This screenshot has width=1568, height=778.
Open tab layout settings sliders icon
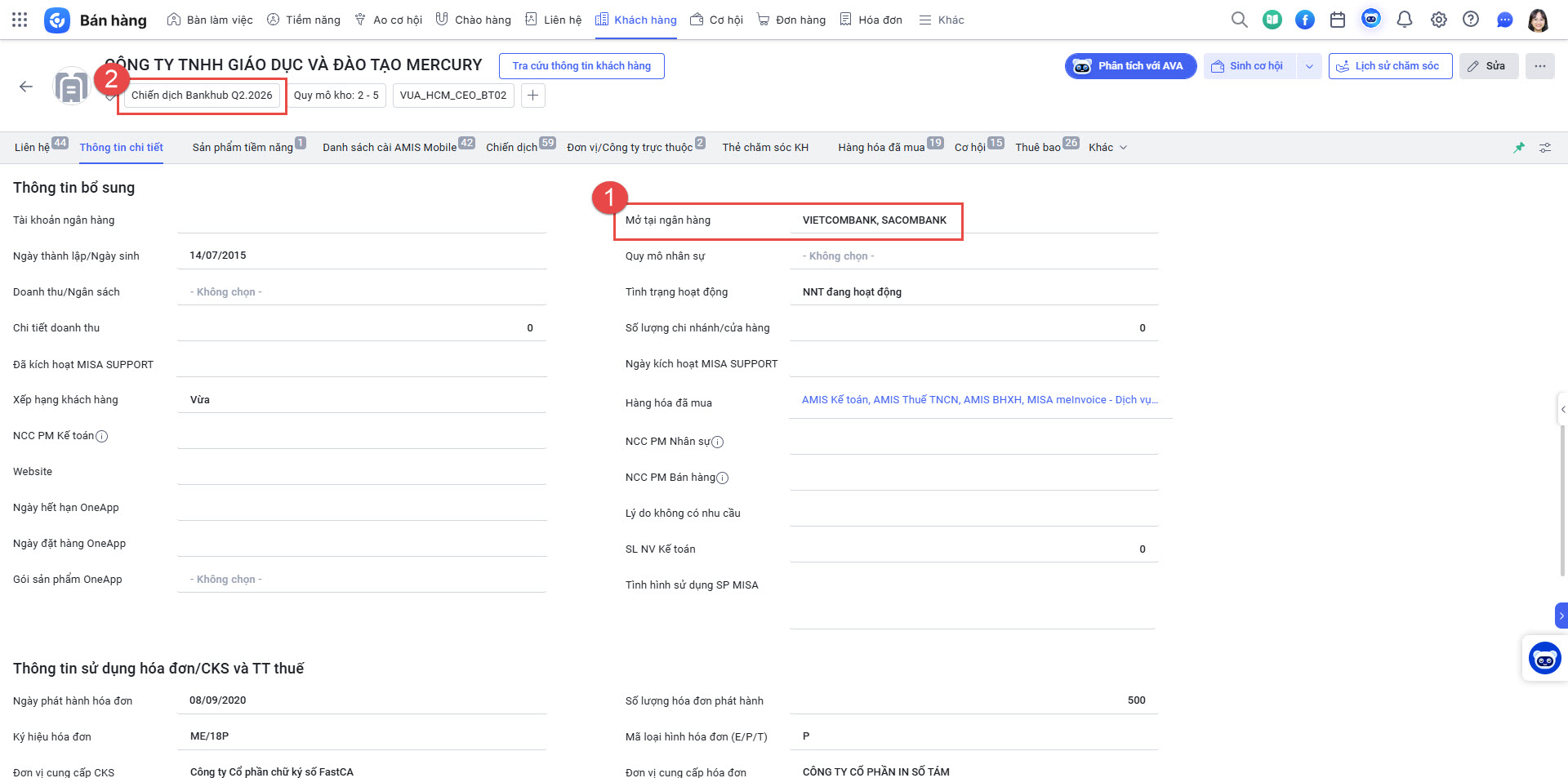click(x=1544, y=148)
